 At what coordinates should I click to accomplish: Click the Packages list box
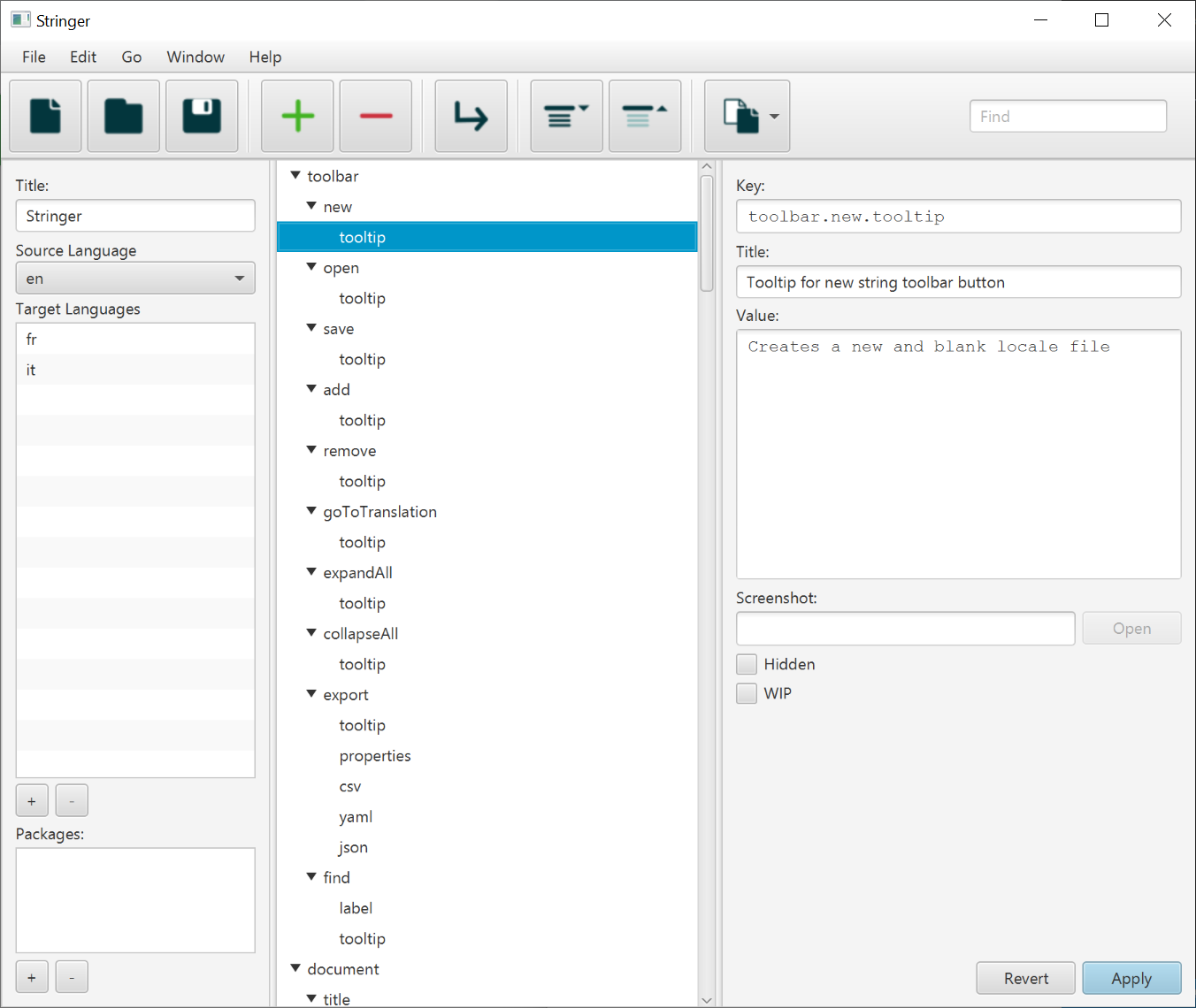click(x=135, y=900)
